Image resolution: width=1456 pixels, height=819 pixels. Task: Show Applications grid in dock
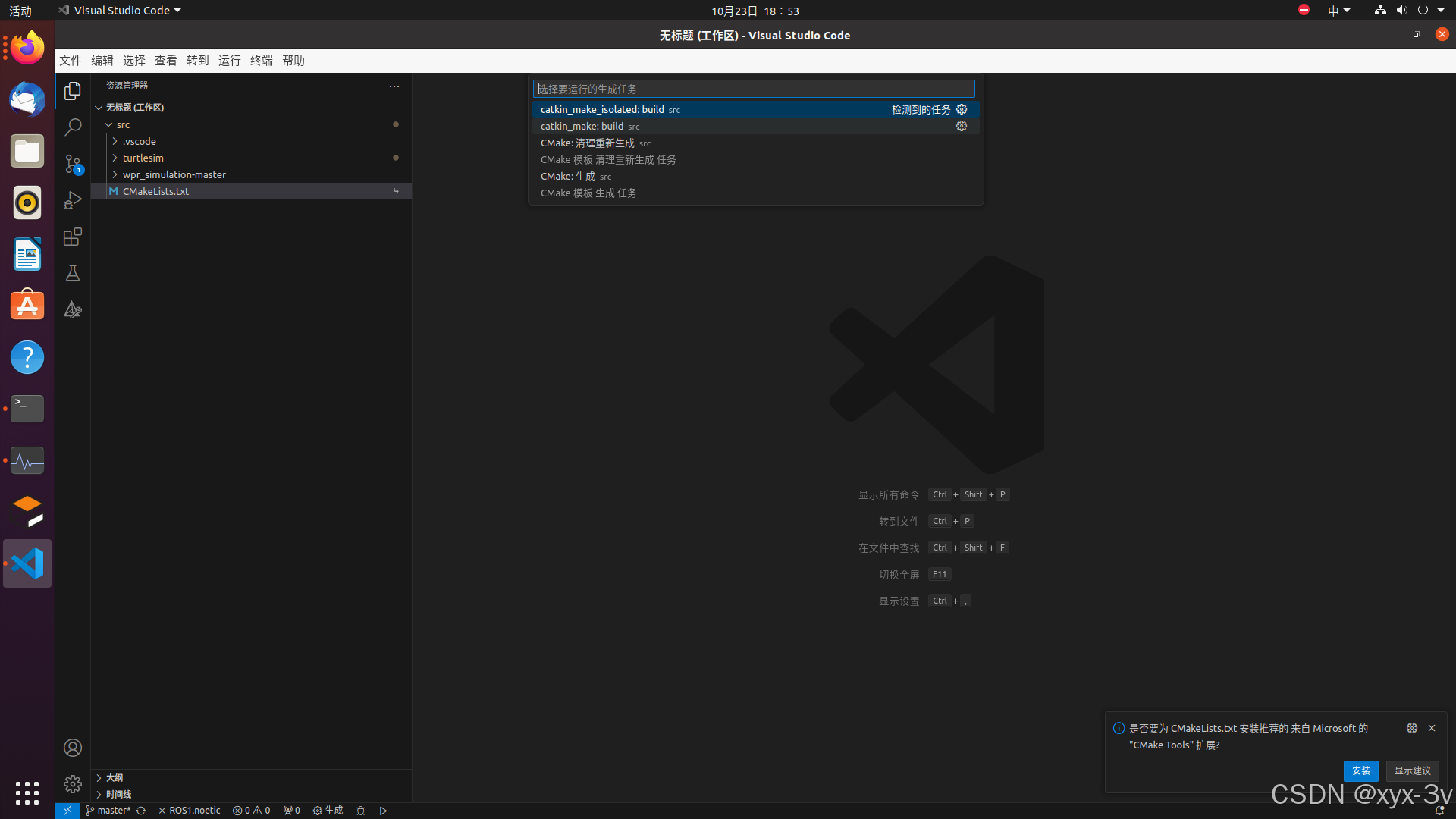pos(27,793)
